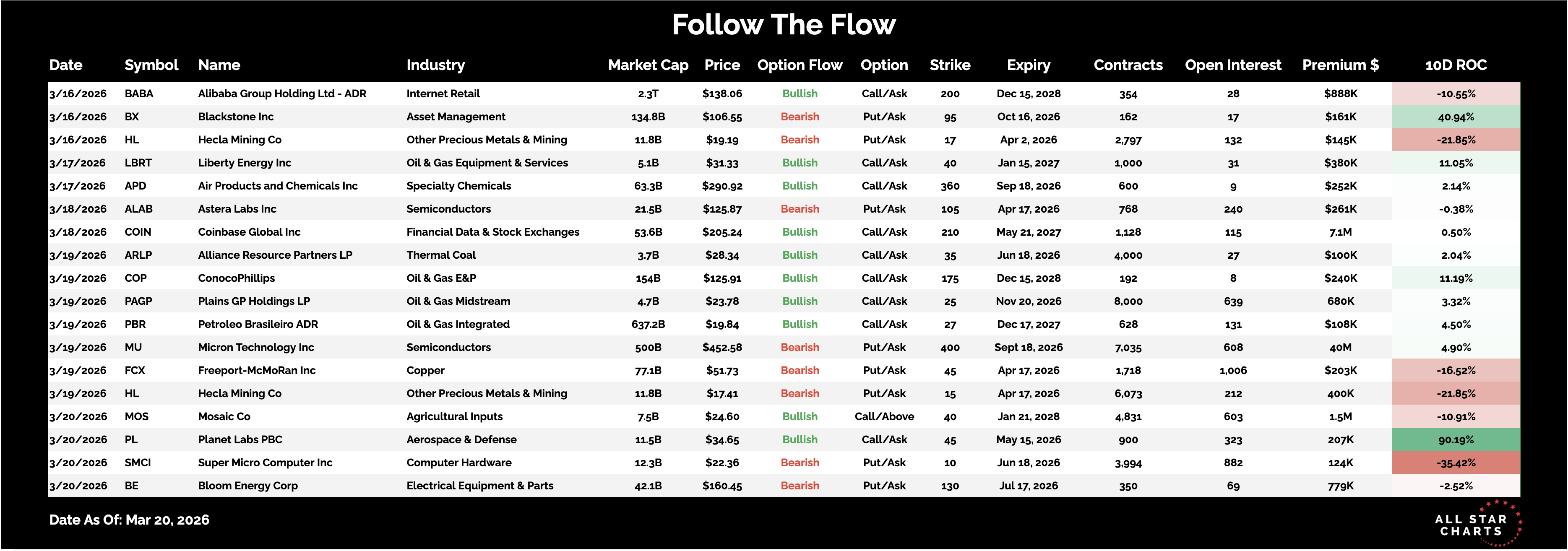Click the 40.94% ROC cell for Blackstone
The width and height of the screenshot is (1568, 551).
(x=1456, y=117)
